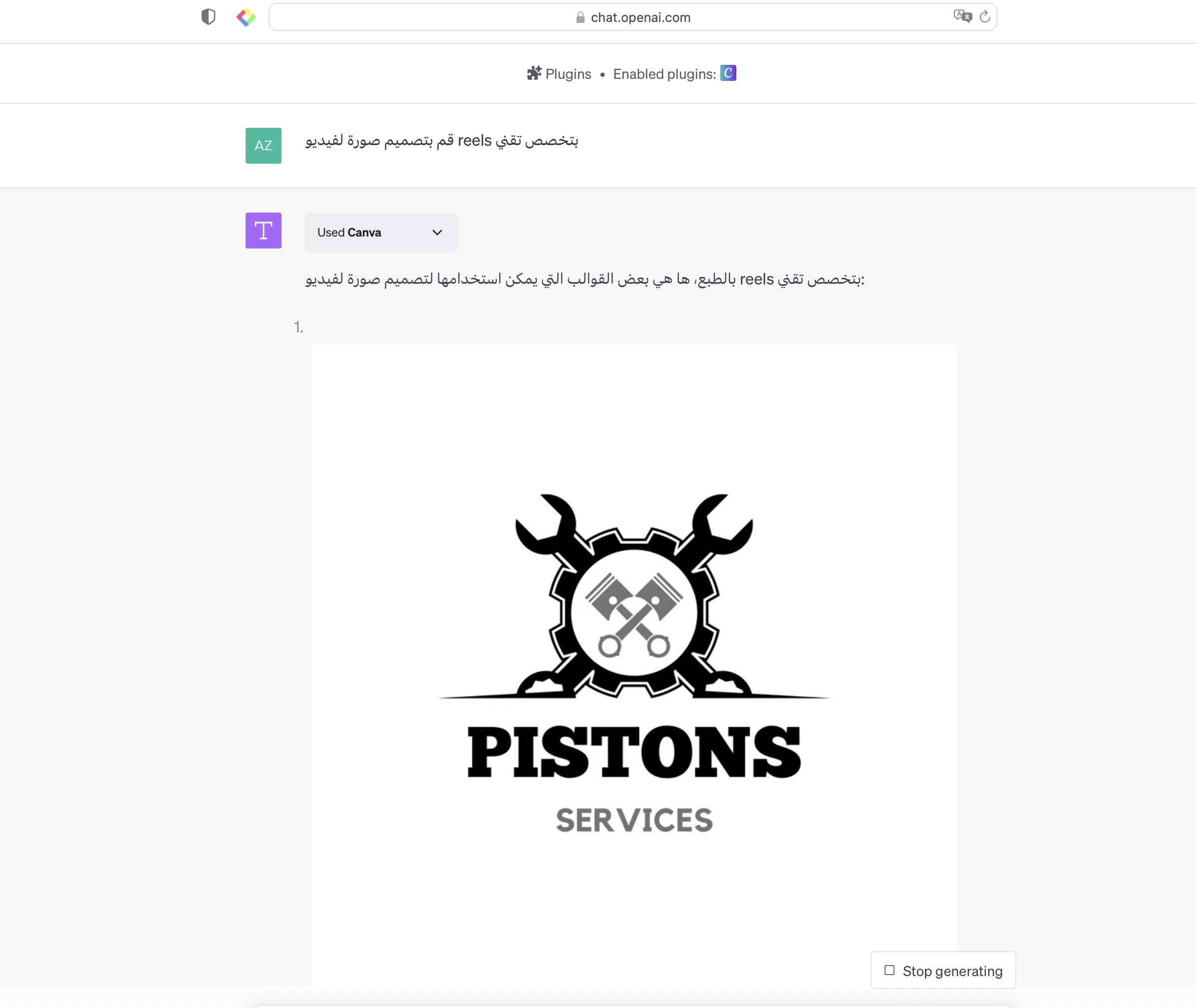
Task: Expand the Used Canva dropdown
Action: [x=381, y=233]
